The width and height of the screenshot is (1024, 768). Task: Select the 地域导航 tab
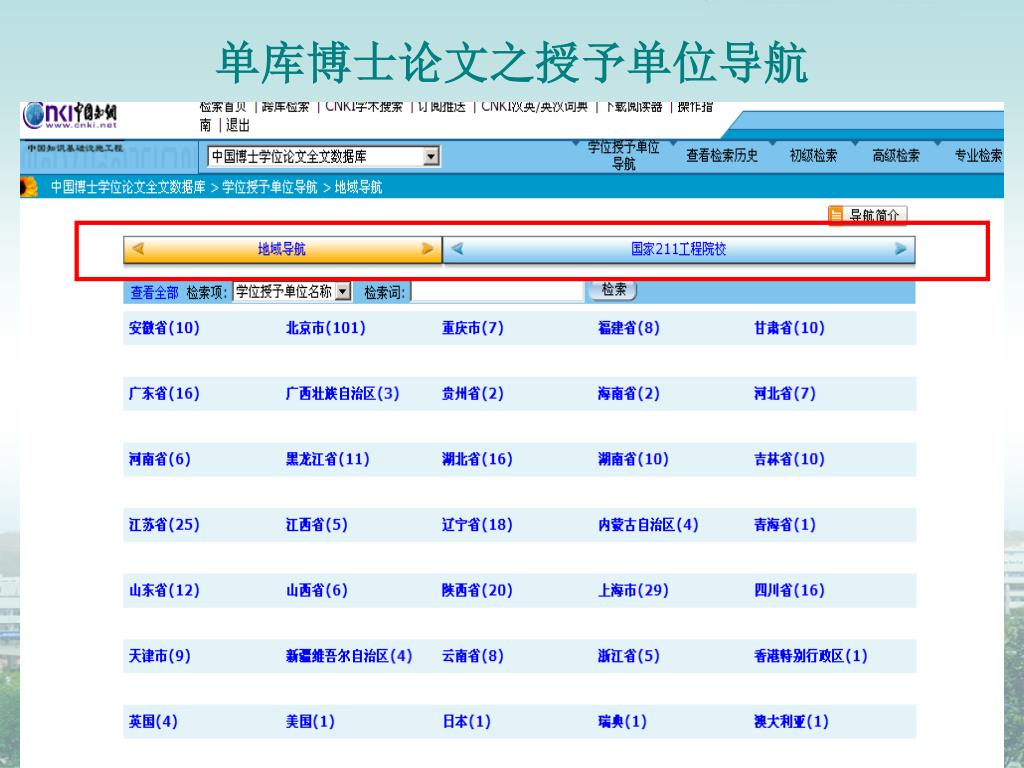click(282, 249)
